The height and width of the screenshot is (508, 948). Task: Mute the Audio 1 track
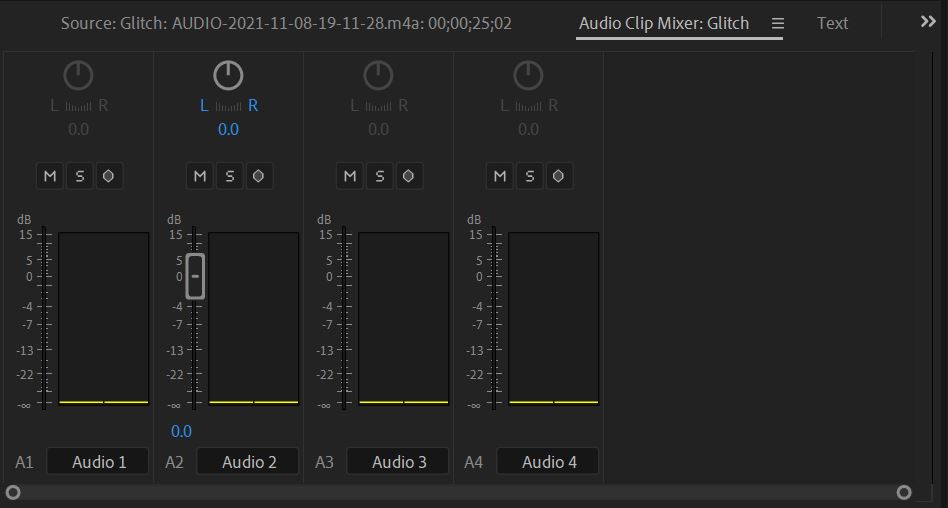click(x=50, y=176)
